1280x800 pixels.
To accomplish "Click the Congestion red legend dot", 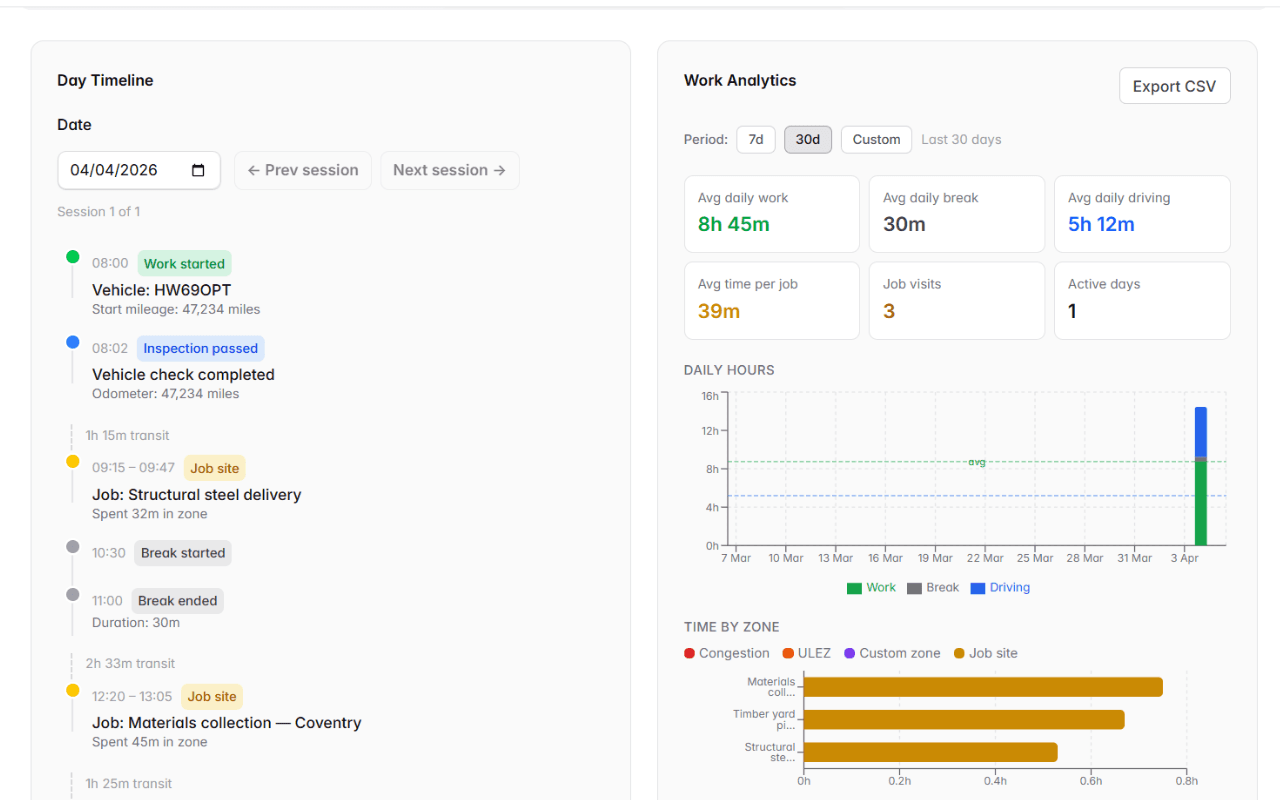I will 689,654.
